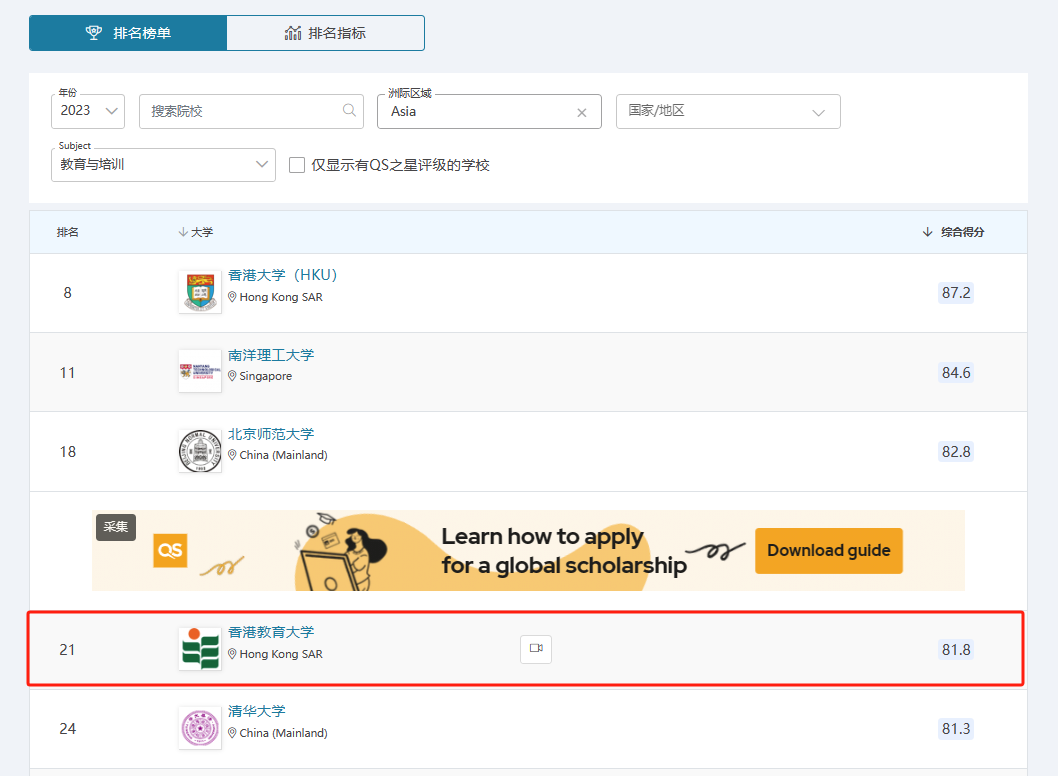1058x776 pixels.
Task: Click the 北京师范大学 seal logo
Action: click(x=200, y=451)
